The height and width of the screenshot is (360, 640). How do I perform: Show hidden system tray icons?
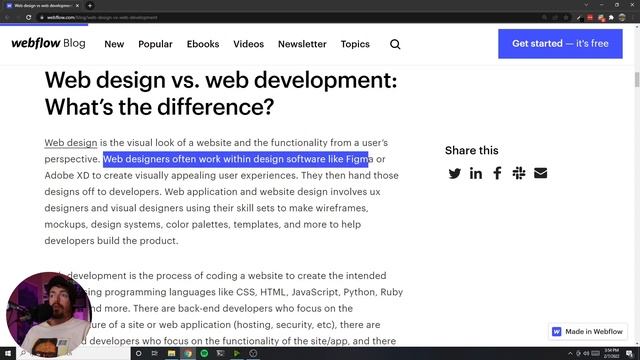(570, 353)
